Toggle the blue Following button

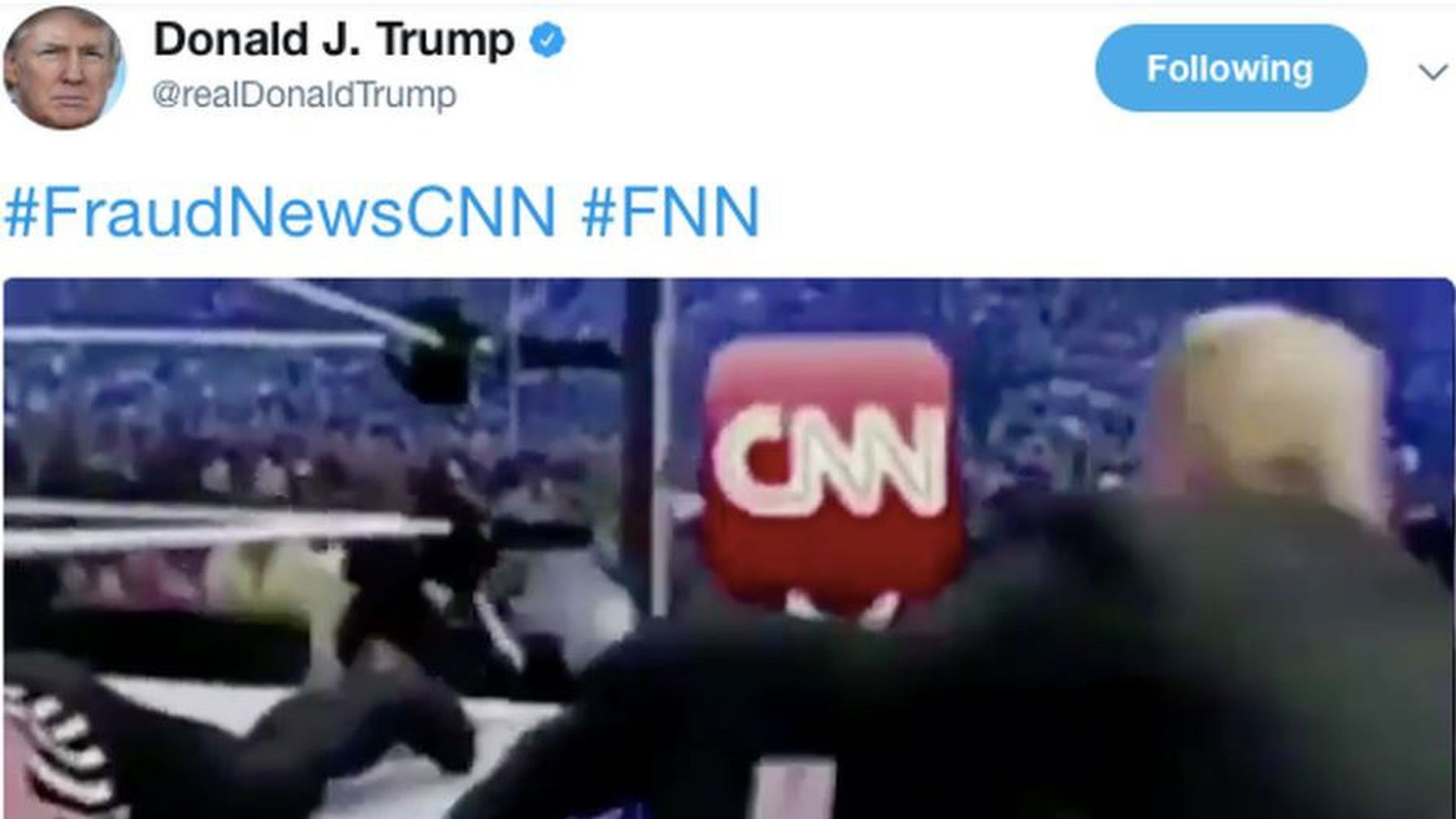click(x=1231, y=68)
